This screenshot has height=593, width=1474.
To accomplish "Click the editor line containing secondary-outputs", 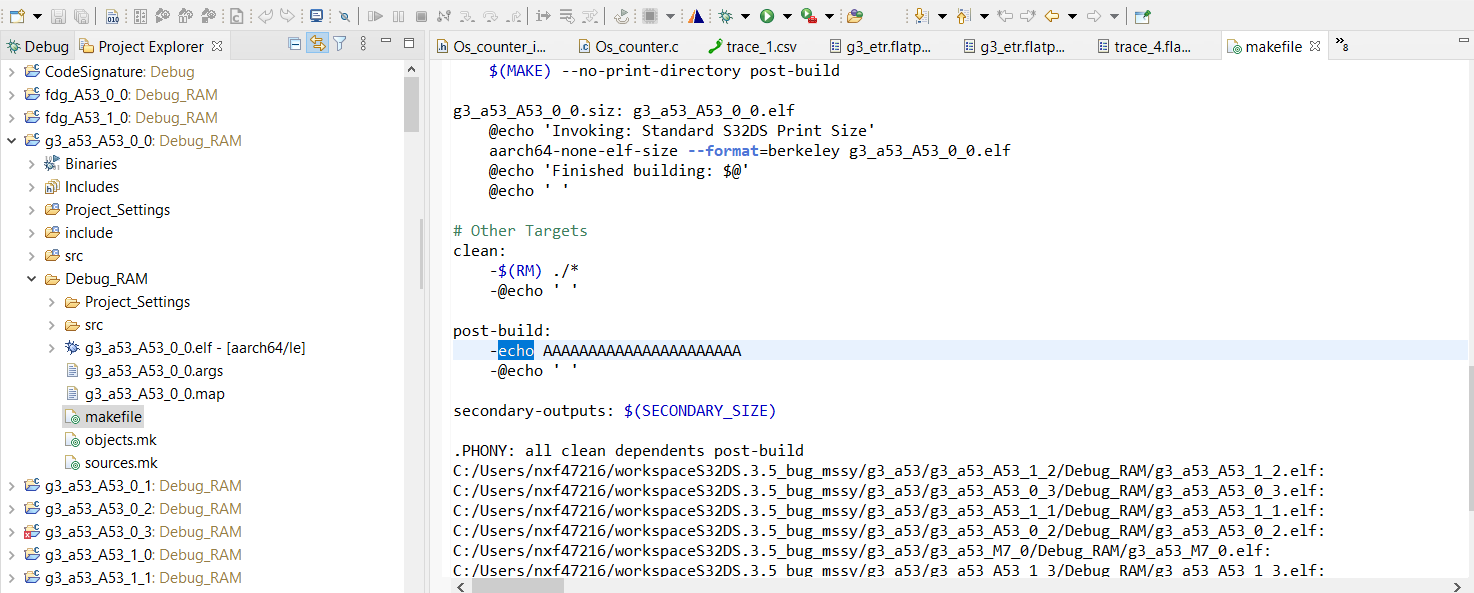I will click(x=614, y=411).
